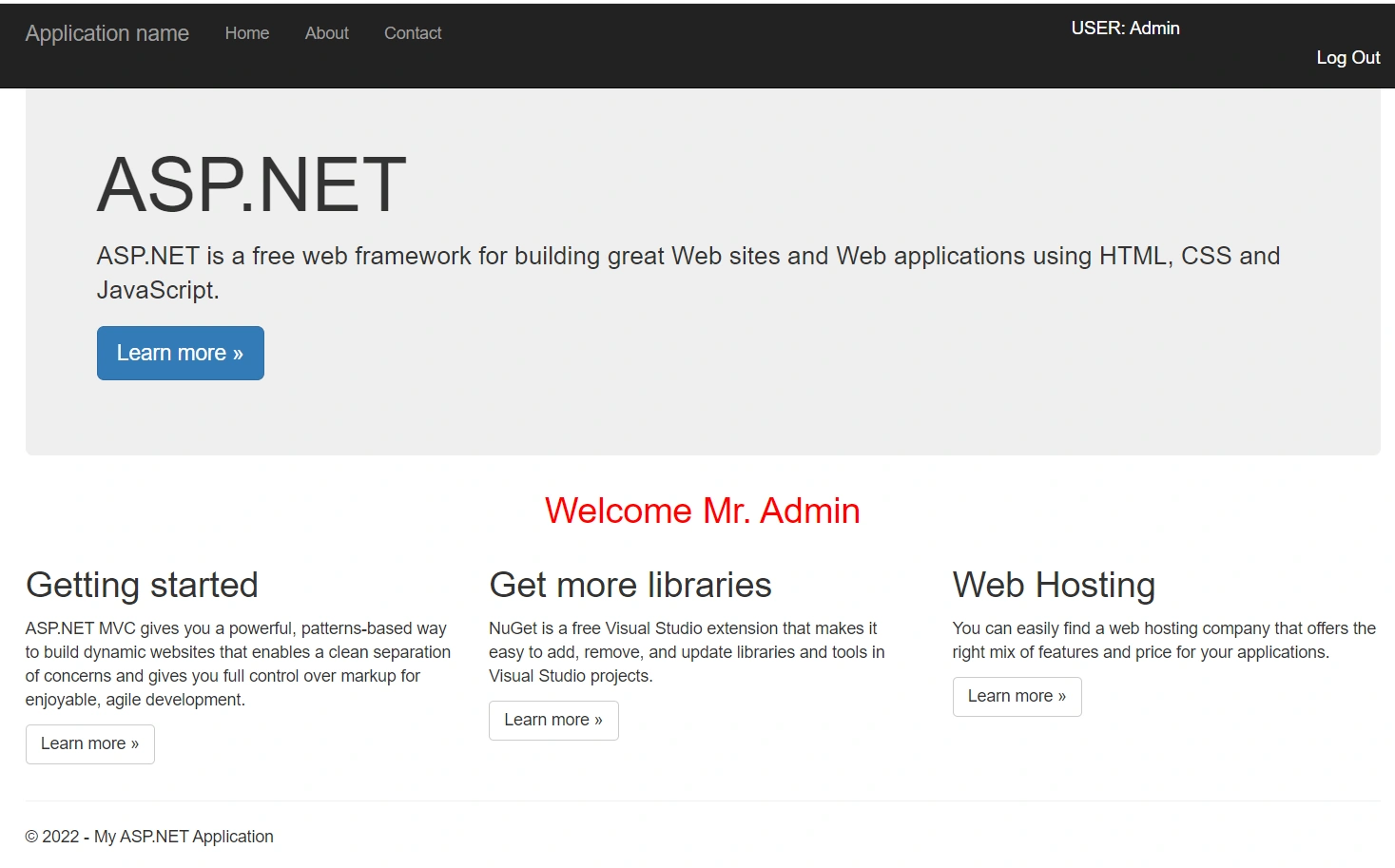Click the blue Learn more button
This screenshot has width=1395, height=868.
click(181, 353)
